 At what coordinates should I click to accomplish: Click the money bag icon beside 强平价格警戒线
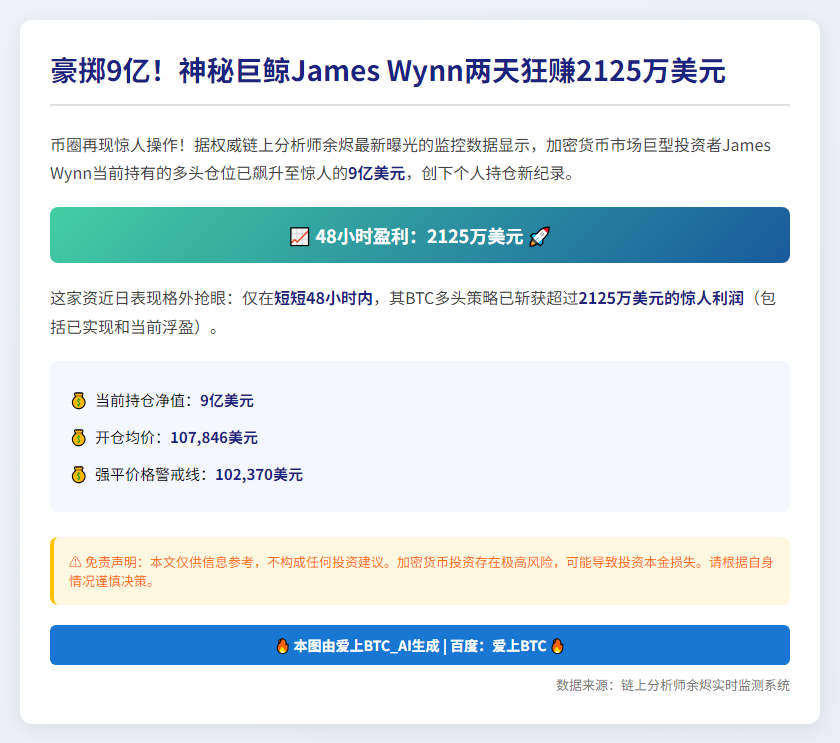(77, 474)
